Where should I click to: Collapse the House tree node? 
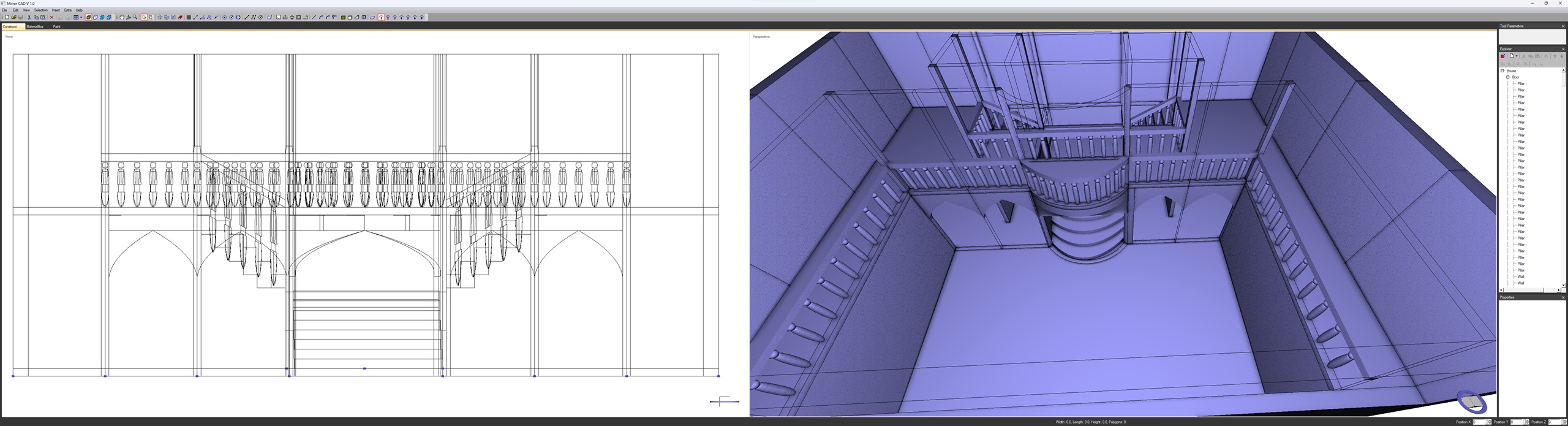pyautogui.click(x=1502, y=71)
